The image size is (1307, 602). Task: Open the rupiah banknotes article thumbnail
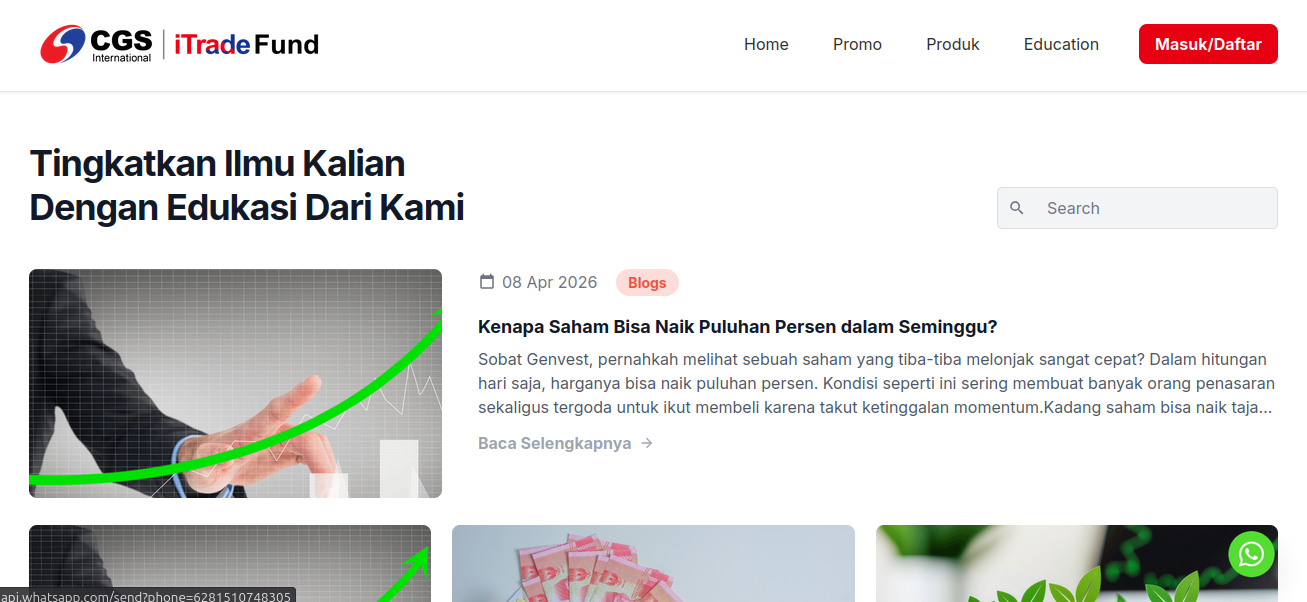[x=653, y=563]
